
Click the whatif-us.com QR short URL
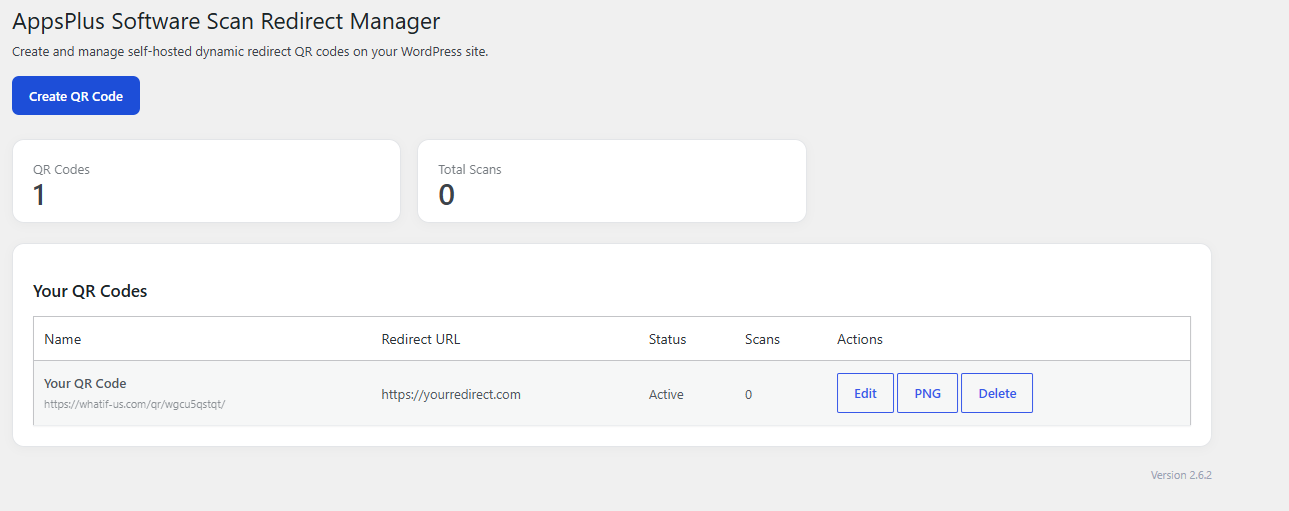point(134,404)
